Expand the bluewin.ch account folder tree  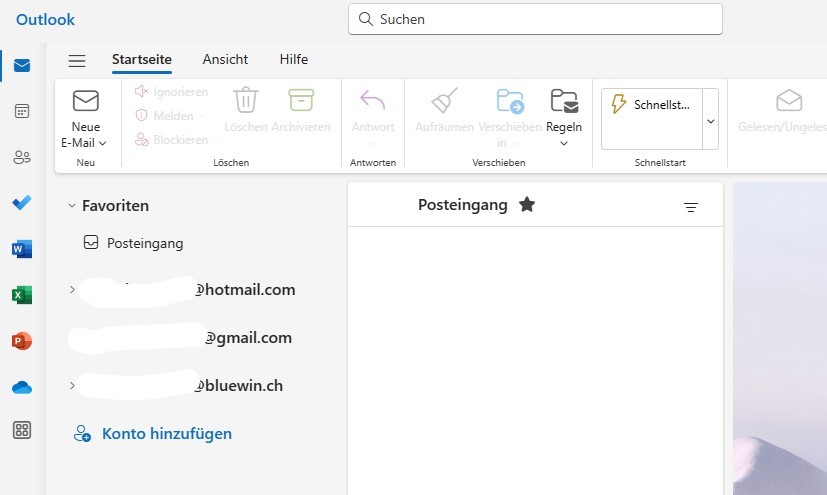(x=71, y=385)
